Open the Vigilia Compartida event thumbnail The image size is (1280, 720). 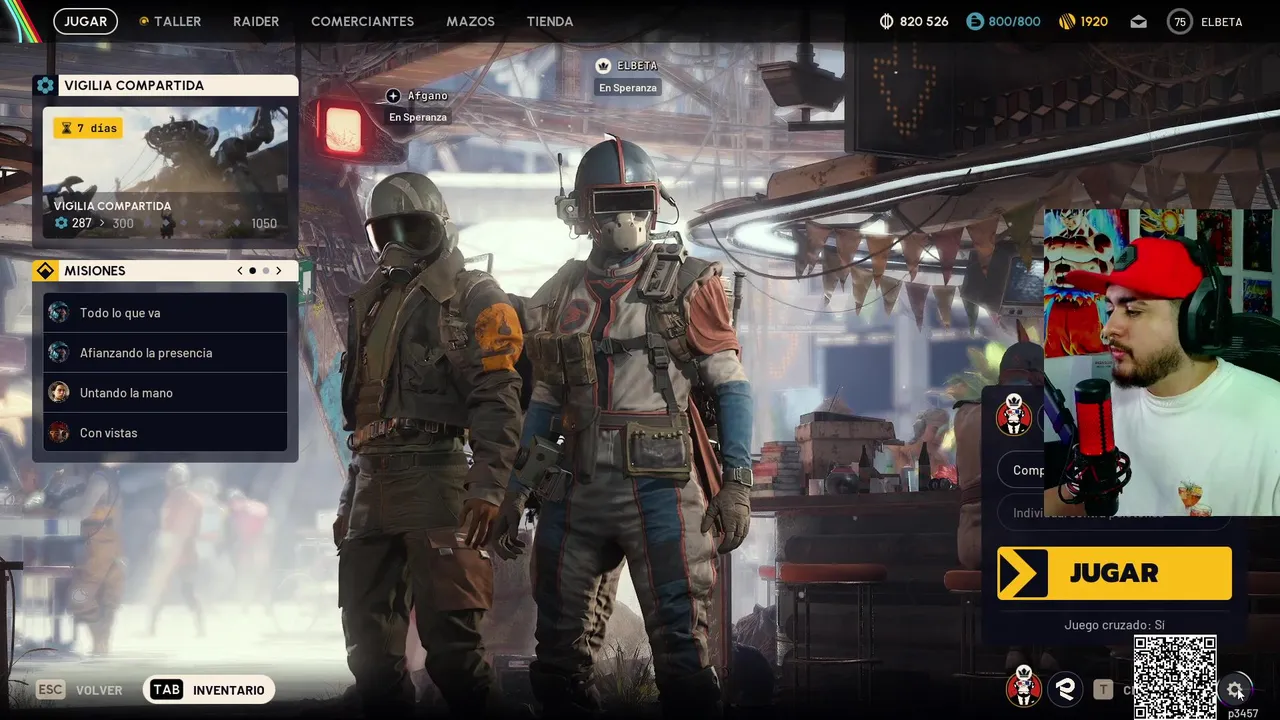[165, 171]
